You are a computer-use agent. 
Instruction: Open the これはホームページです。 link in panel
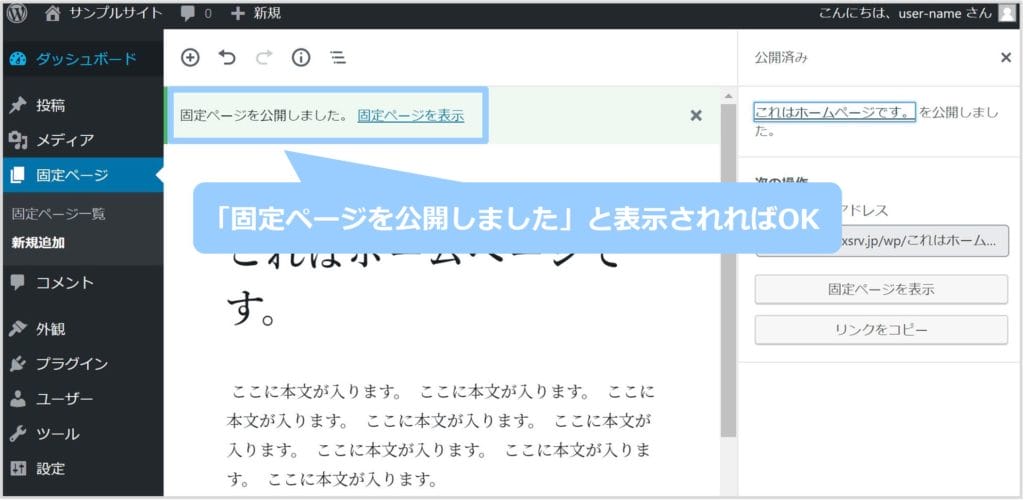point(835,112)
